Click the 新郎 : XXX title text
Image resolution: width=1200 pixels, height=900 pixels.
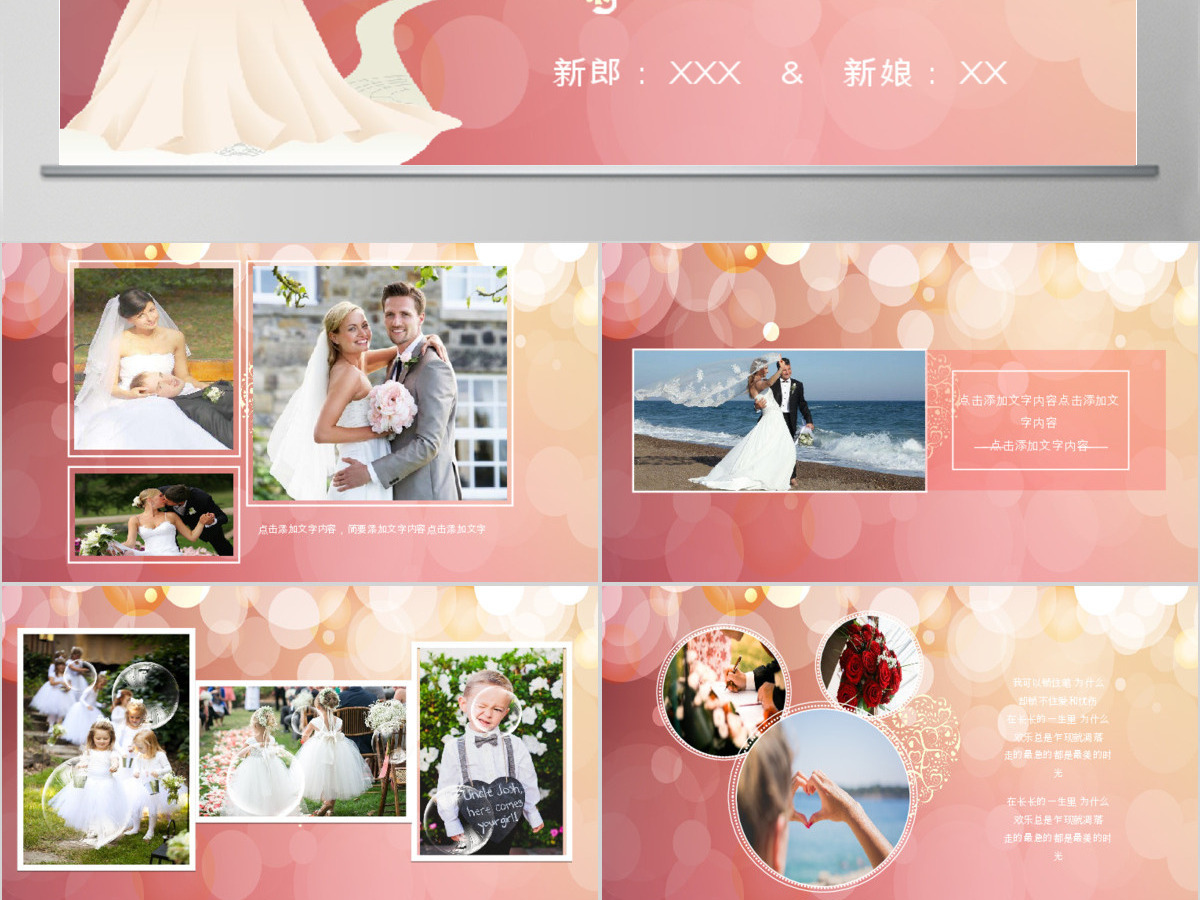click(647, 73)
